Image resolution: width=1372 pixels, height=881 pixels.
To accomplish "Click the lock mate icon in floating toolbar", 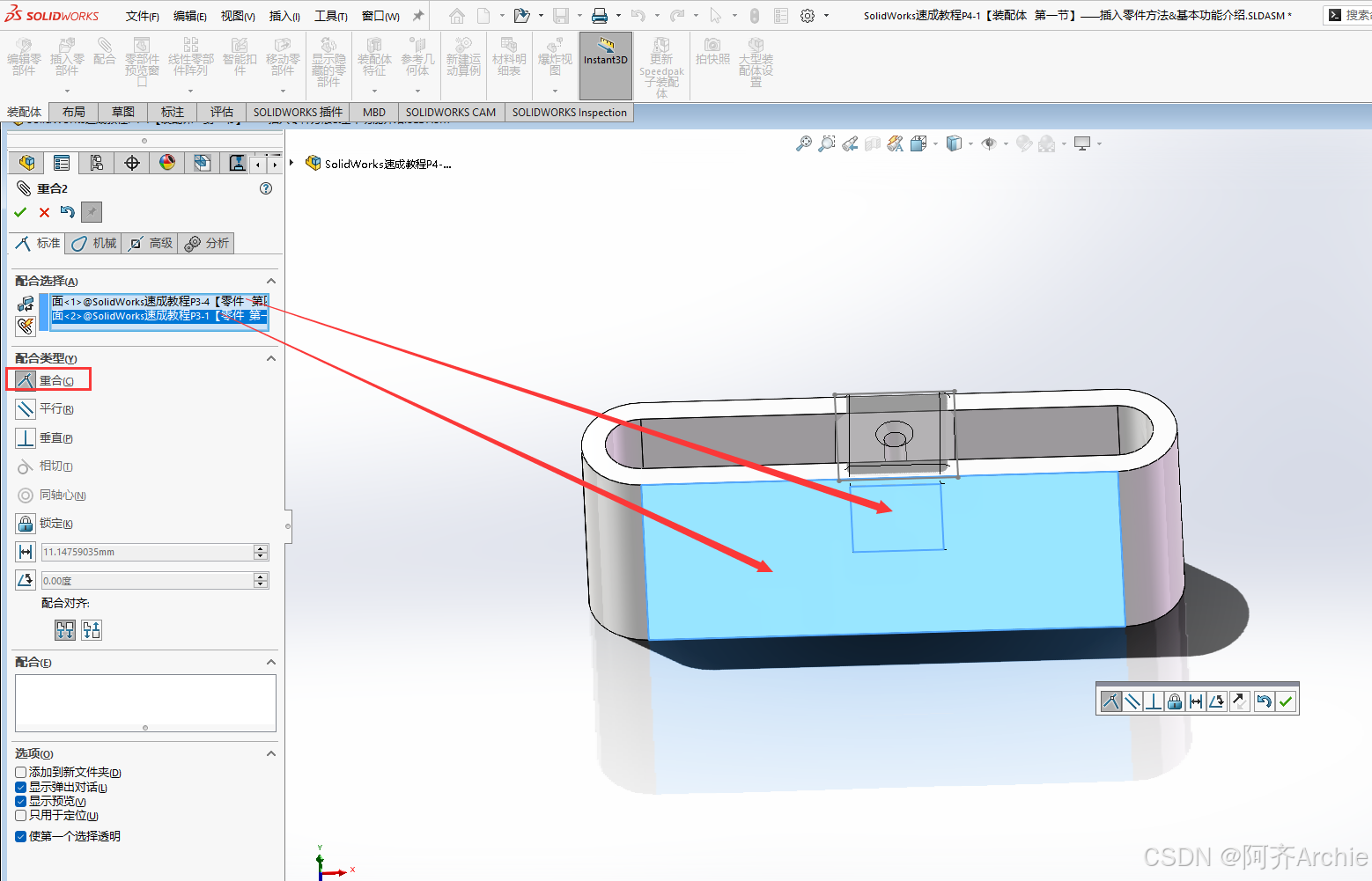I will [1175, 701].
